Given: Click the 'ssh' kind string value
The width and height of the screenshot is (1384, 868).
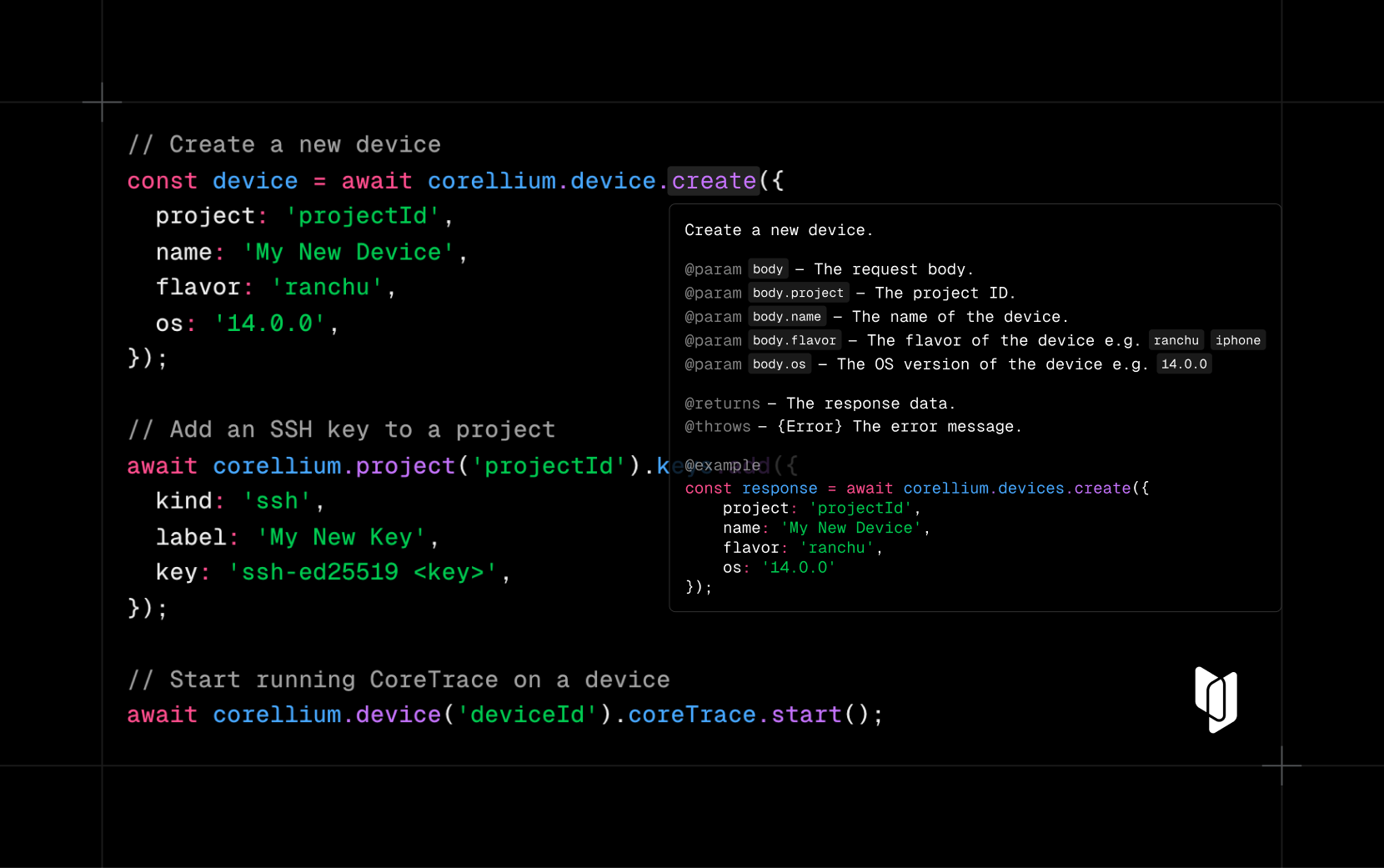Looking at the screenshot, I should [277, 500].
